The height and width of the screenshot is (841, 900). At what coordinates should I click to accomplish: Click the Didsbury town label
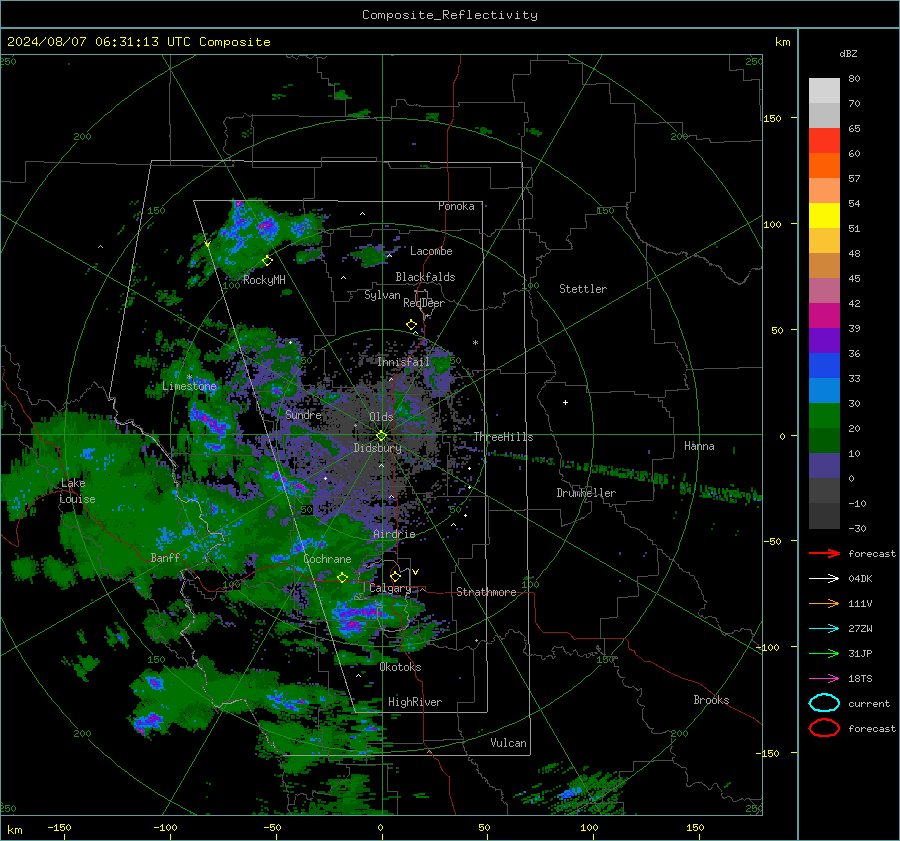(x=377, y=448)
